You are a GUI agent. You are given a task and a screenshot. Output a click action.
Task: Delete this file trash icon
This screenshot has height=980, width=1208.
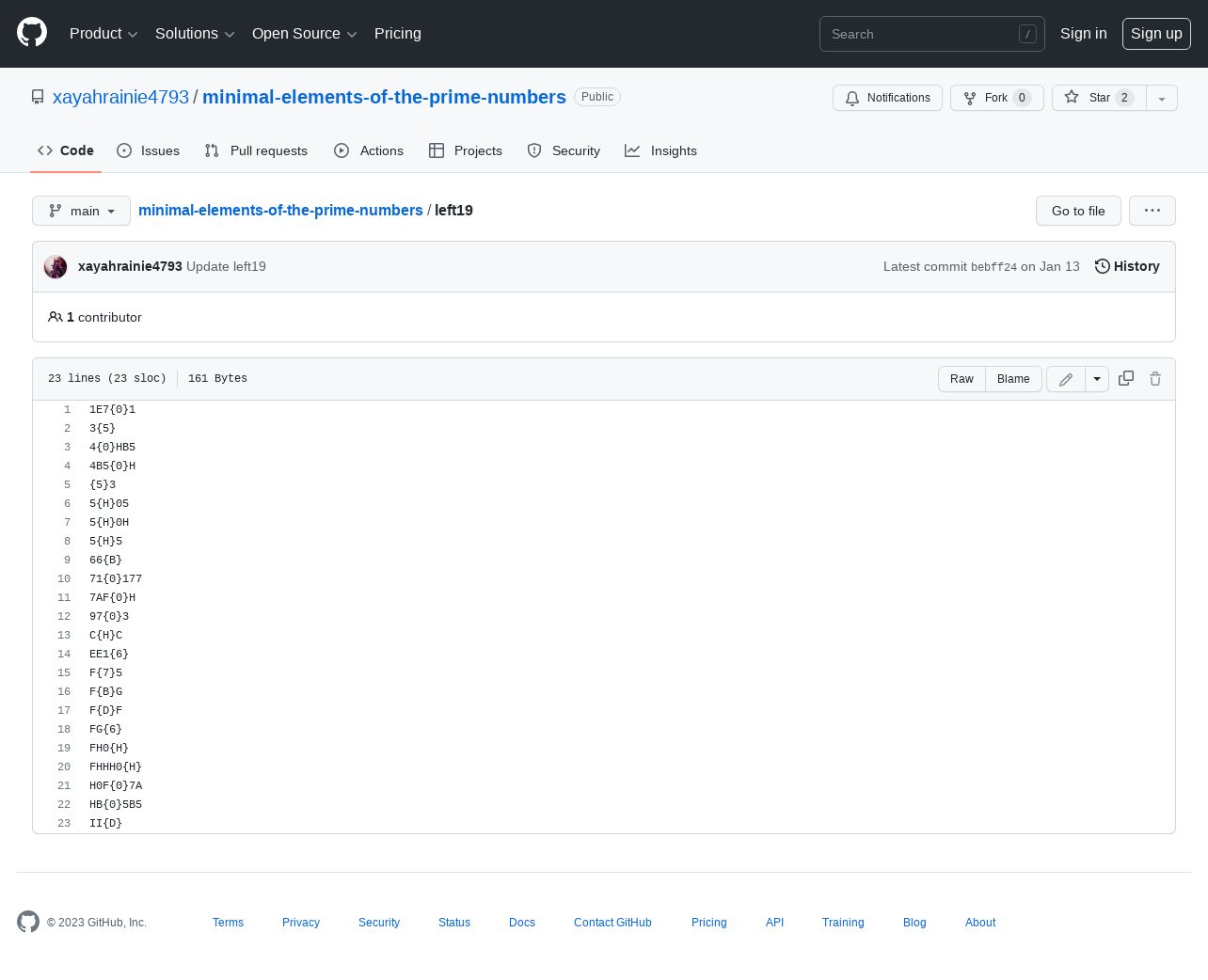1155,378
